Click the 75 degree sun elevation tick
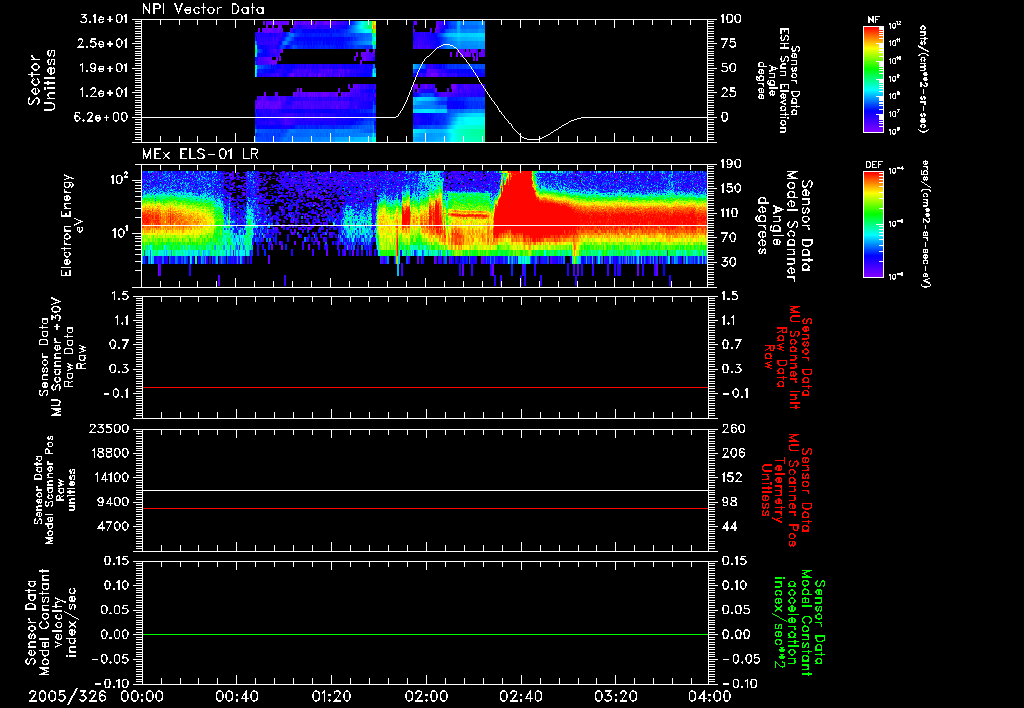Screen dimensions: 1024x708 pos(729,43)
